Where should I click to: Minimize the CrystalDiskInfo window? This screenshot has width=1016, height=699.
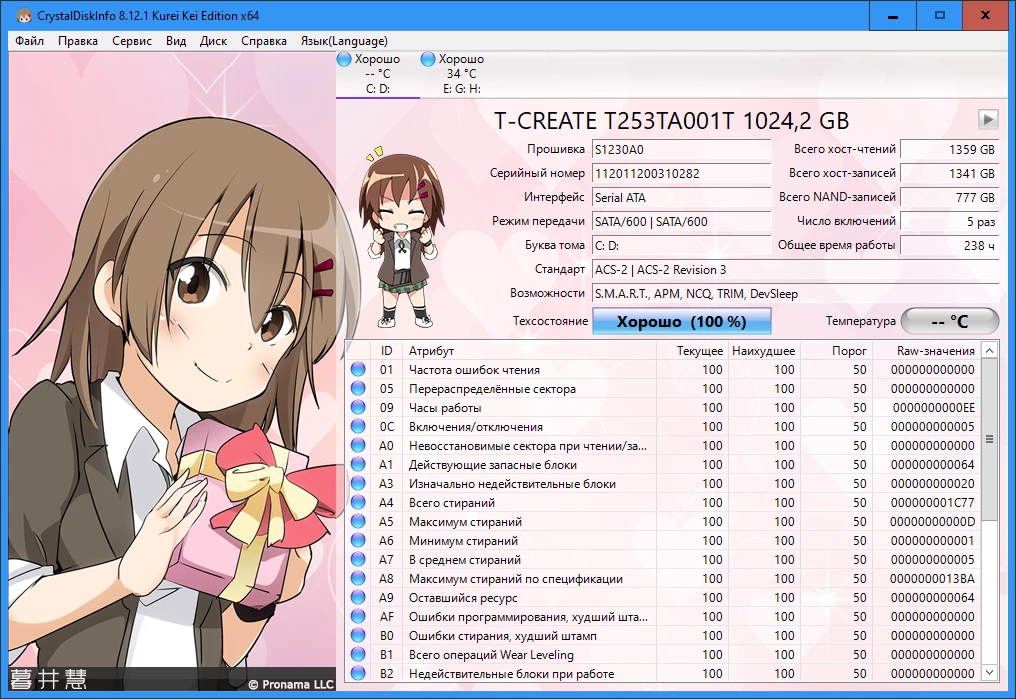tap(893, 15)
